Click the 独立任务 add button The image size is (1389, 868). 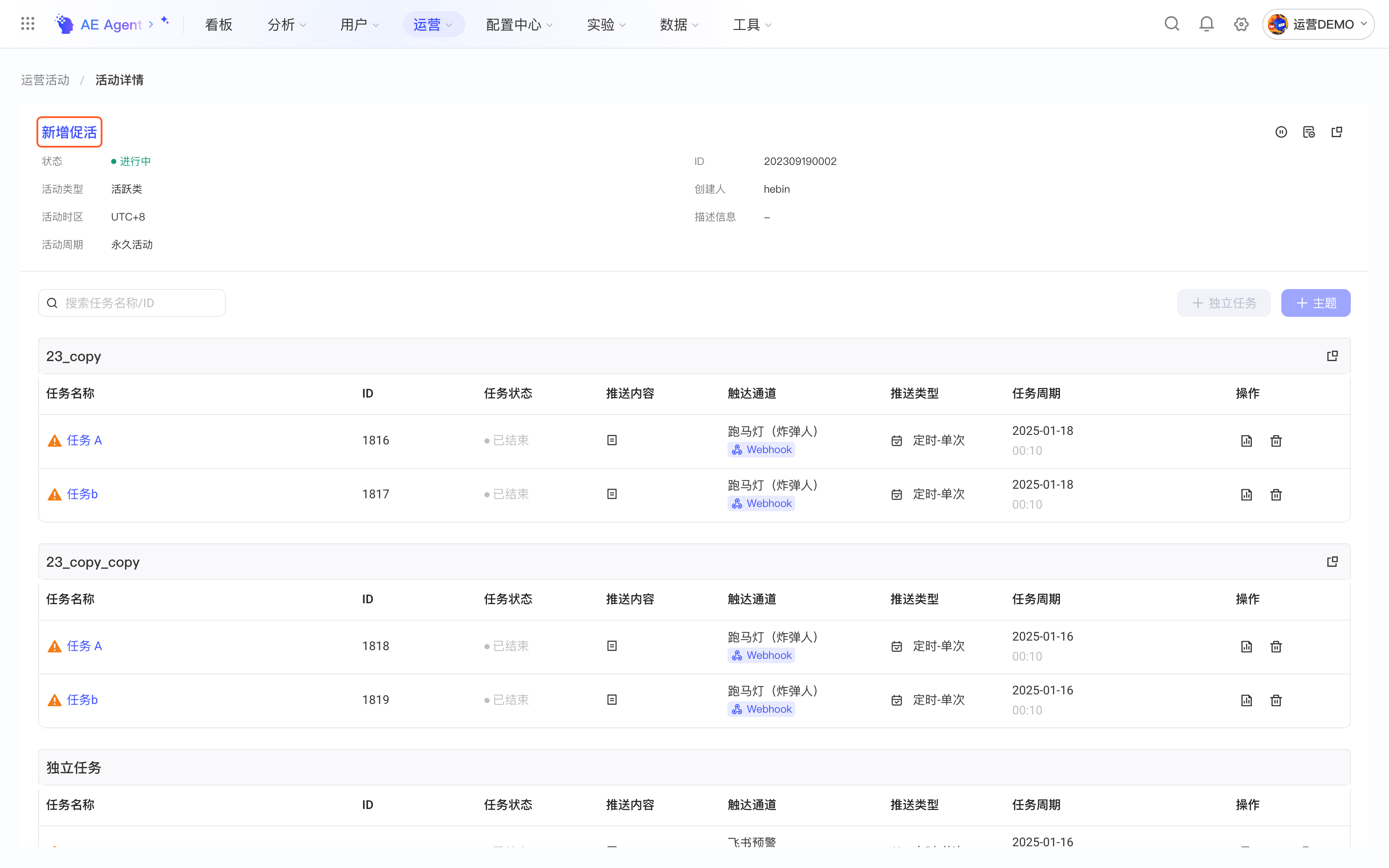[x=1224, y=302]
